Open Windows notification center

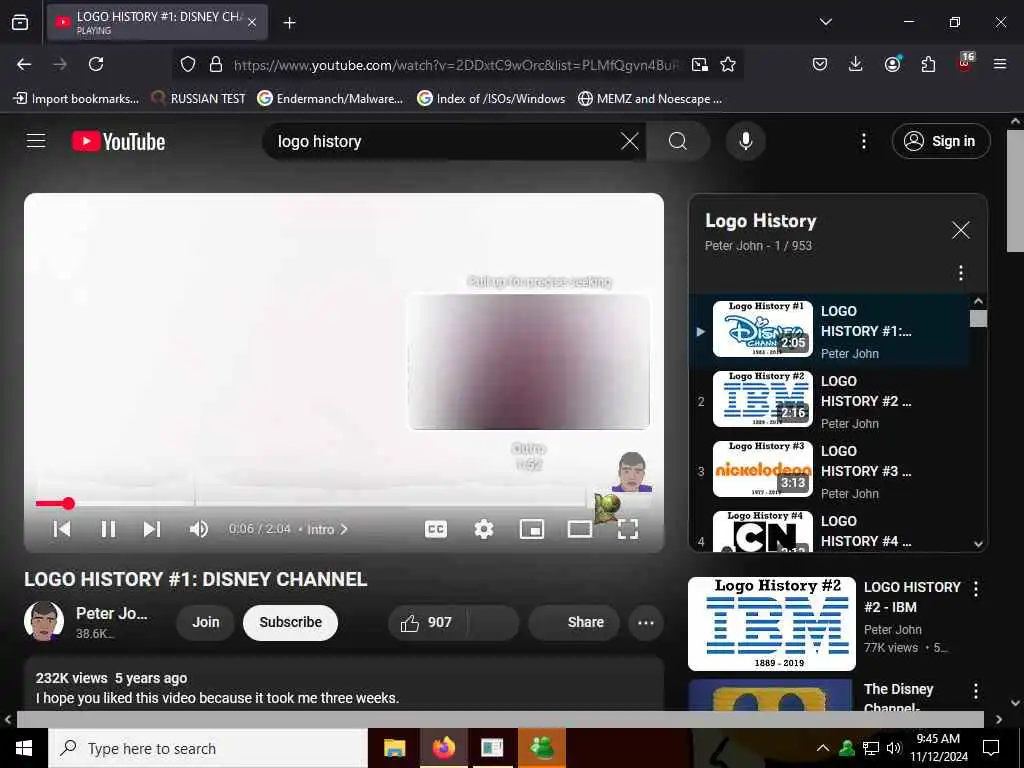[991, 748]
